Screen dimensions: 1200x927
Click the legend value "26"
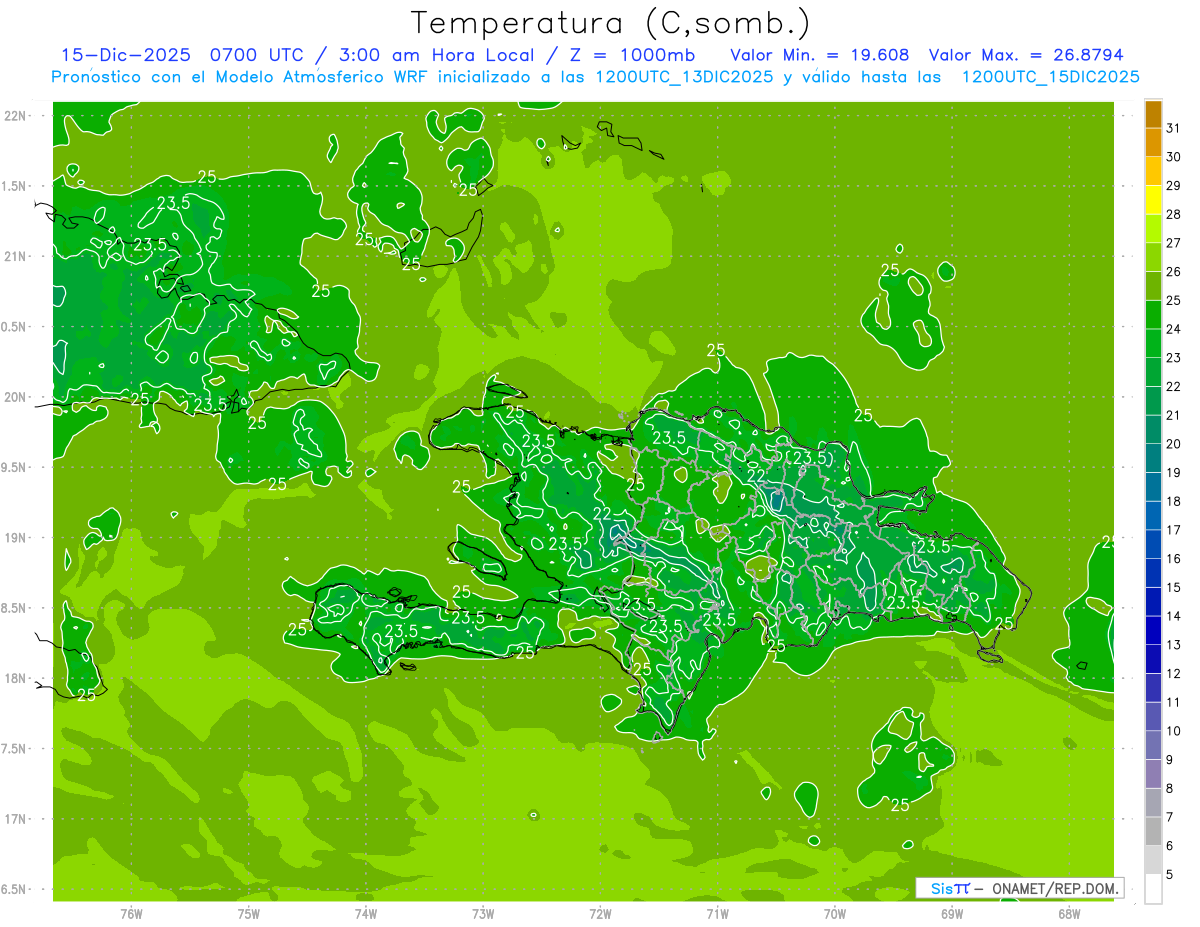click(x=1173, y=272)
